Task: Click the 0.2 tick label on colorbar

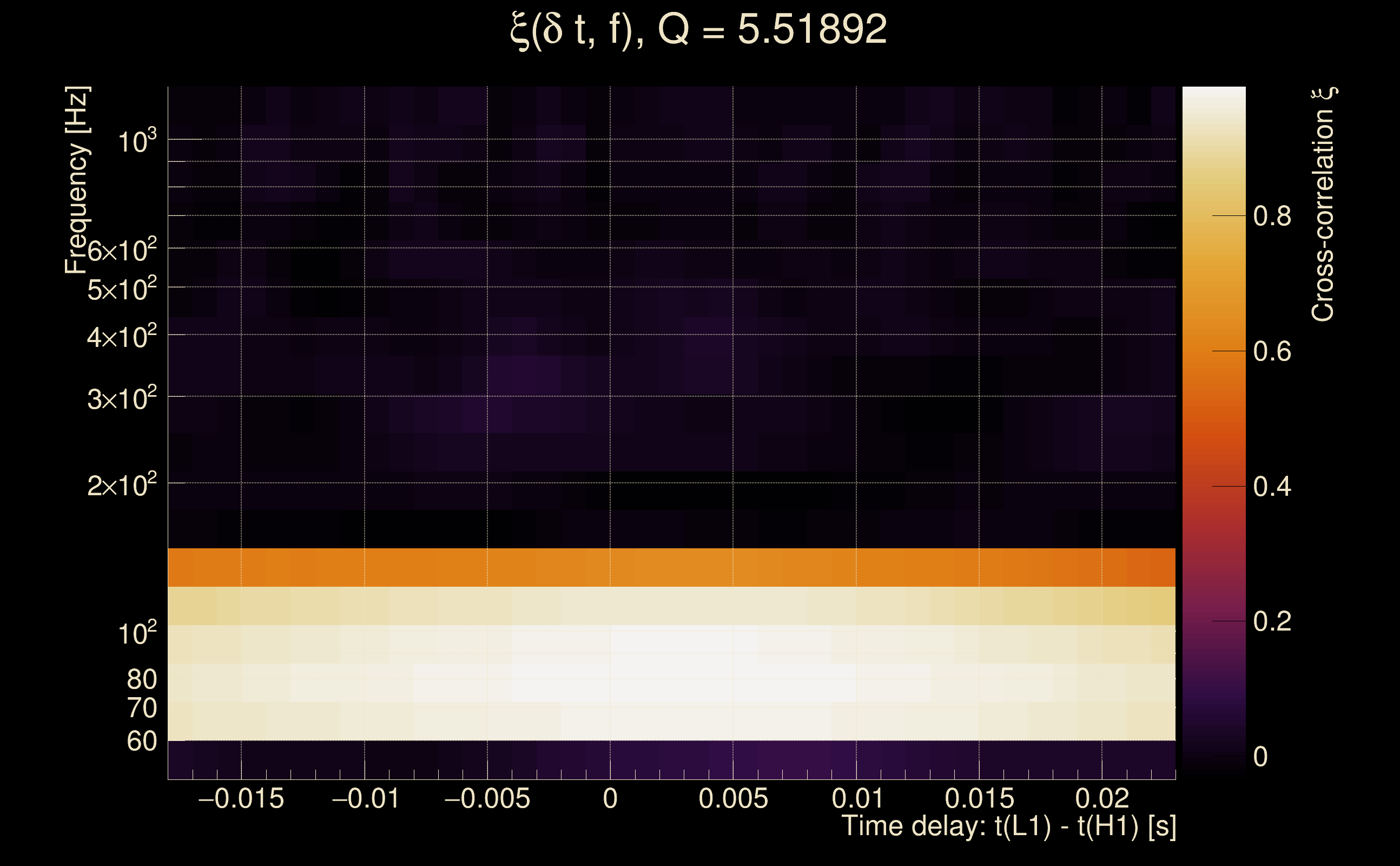Action: click(1272, 621)
